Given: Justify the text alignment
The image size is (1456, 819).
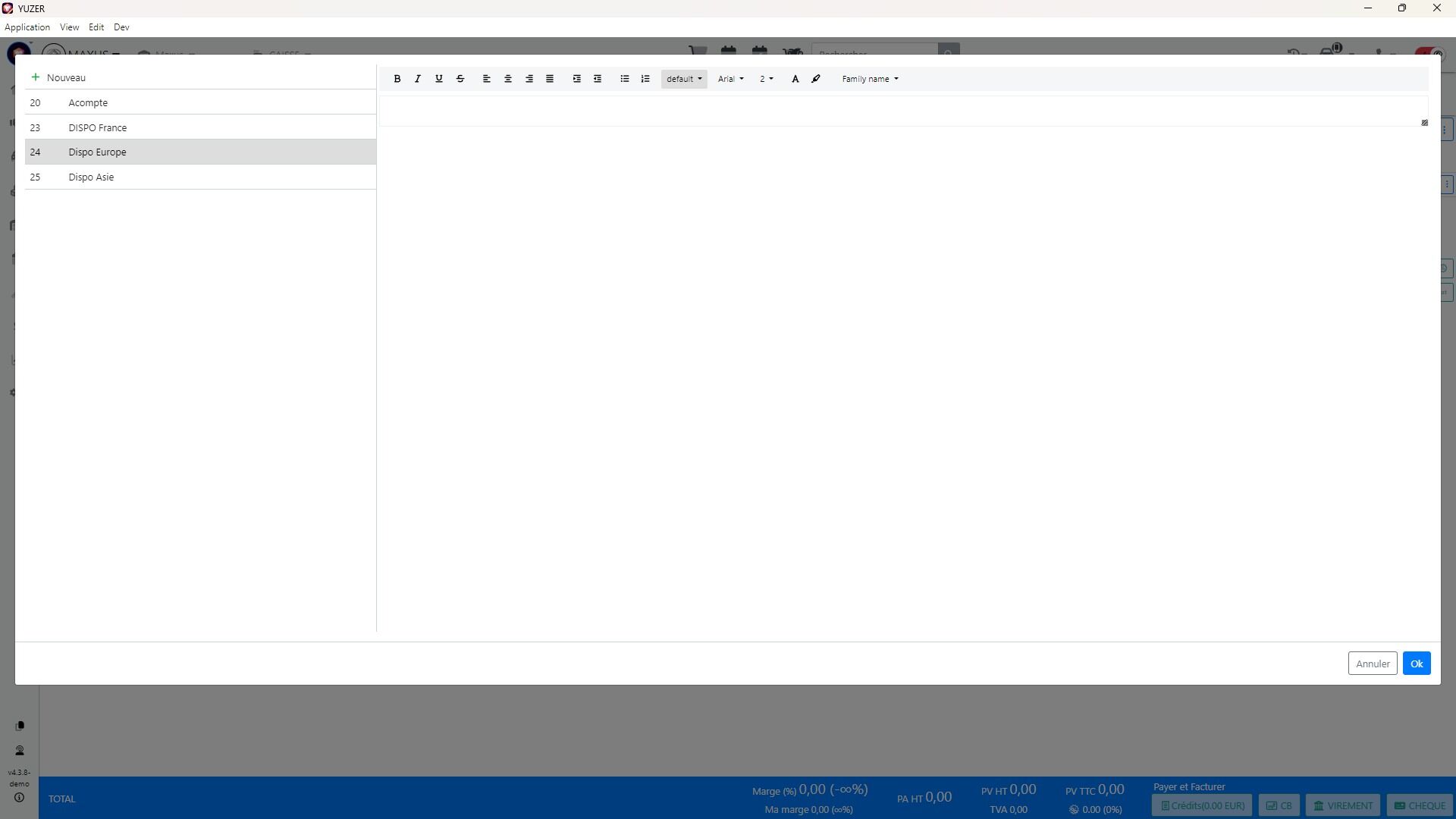Looking at the screenshot, I should pos(551,79).
